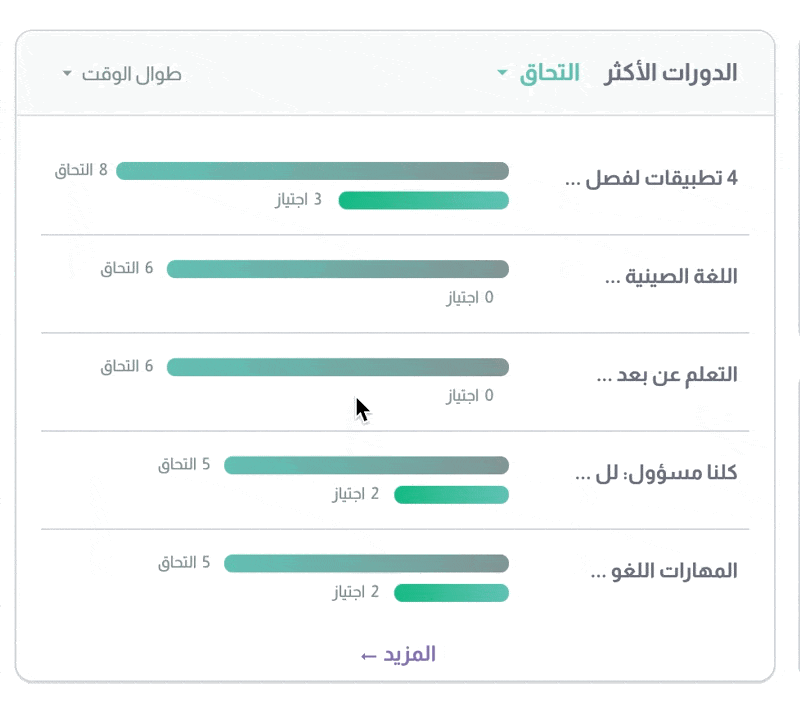Click التعلم عن بعد enrollment bar
Image resolution: width=800 pixels, height=708 pixels.
coord(338,367)
